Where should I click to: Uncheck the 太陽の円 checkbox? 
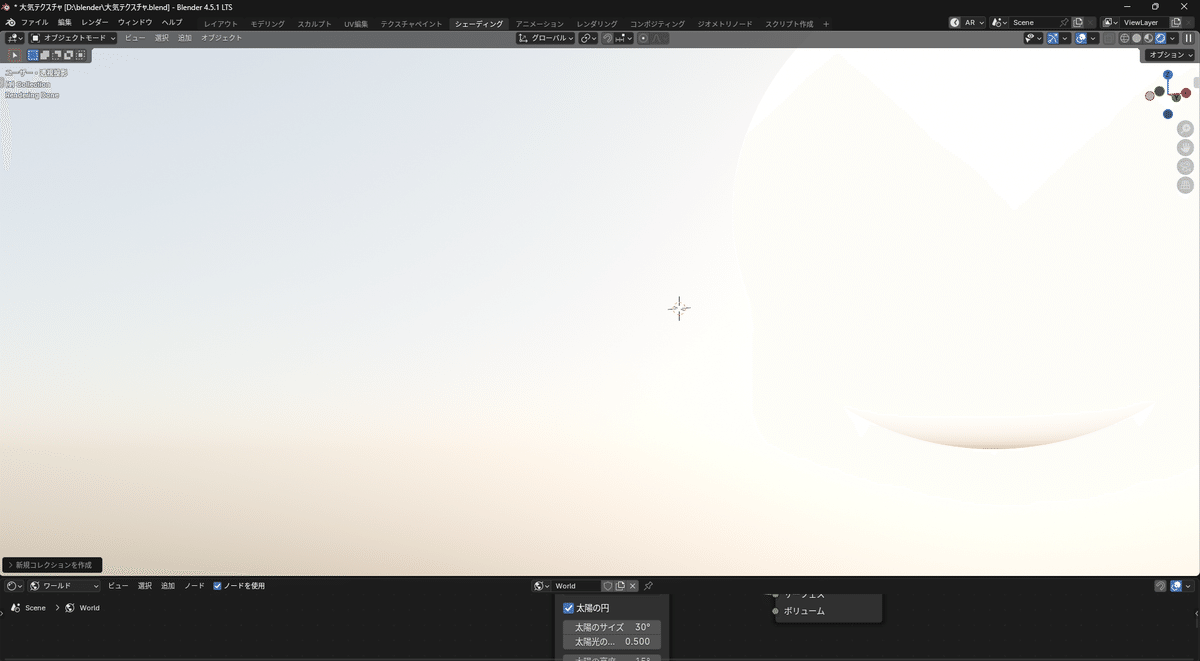coord(569,608)
